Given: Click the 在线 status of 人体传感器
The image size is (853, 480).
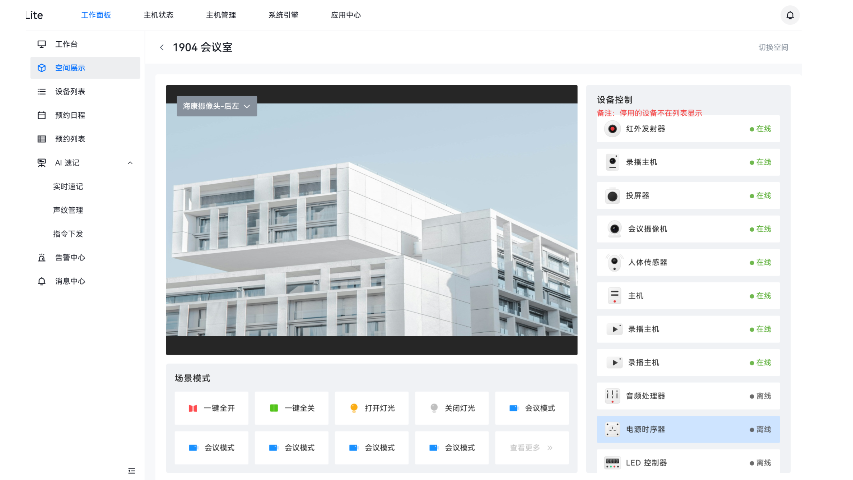Looking at the screenshot, I should coord(761,262).
